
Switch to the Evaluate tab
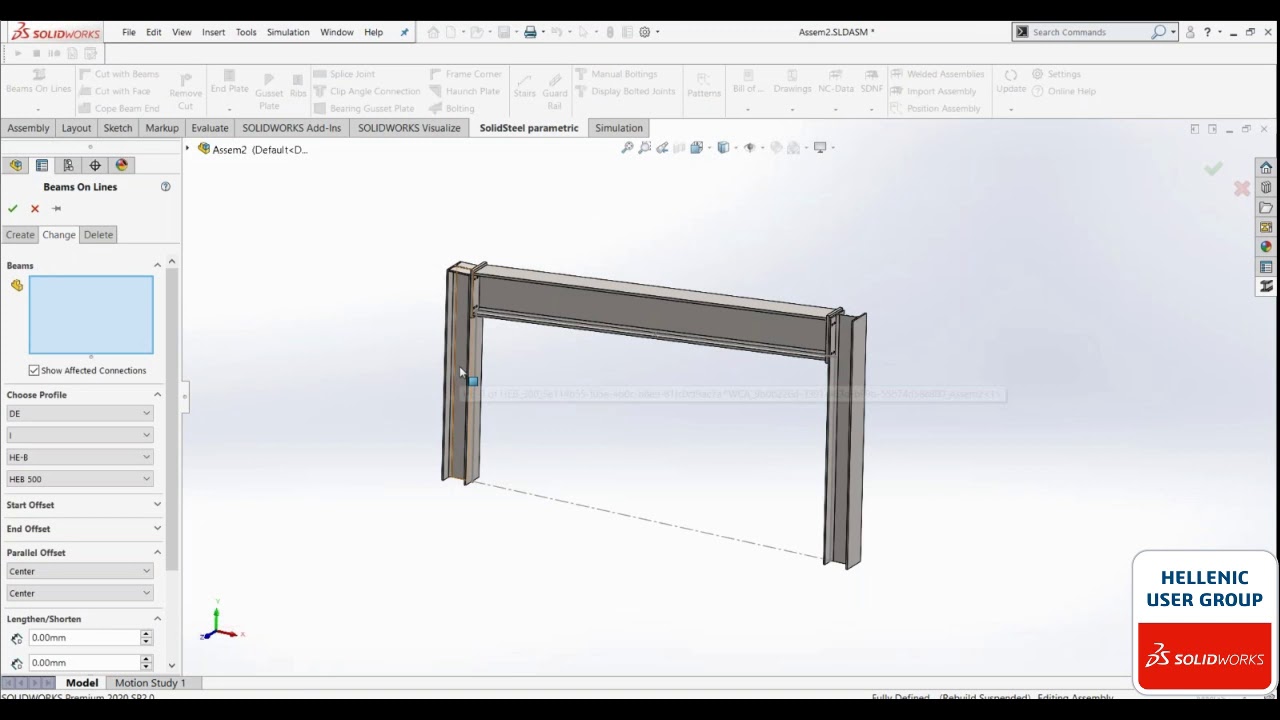click(210, 128)
